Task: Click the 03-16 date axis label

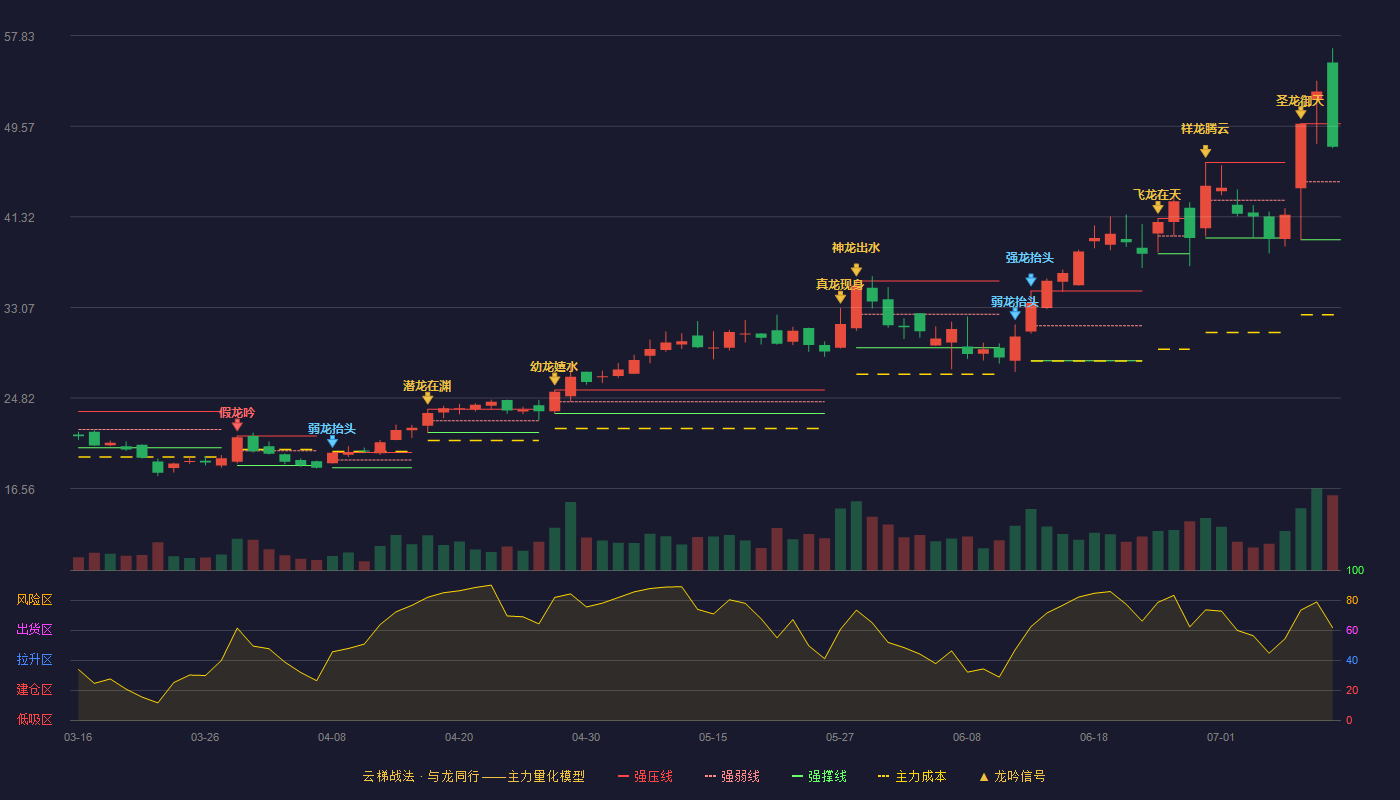Action: pyautogui.click(x=78, y=737)
